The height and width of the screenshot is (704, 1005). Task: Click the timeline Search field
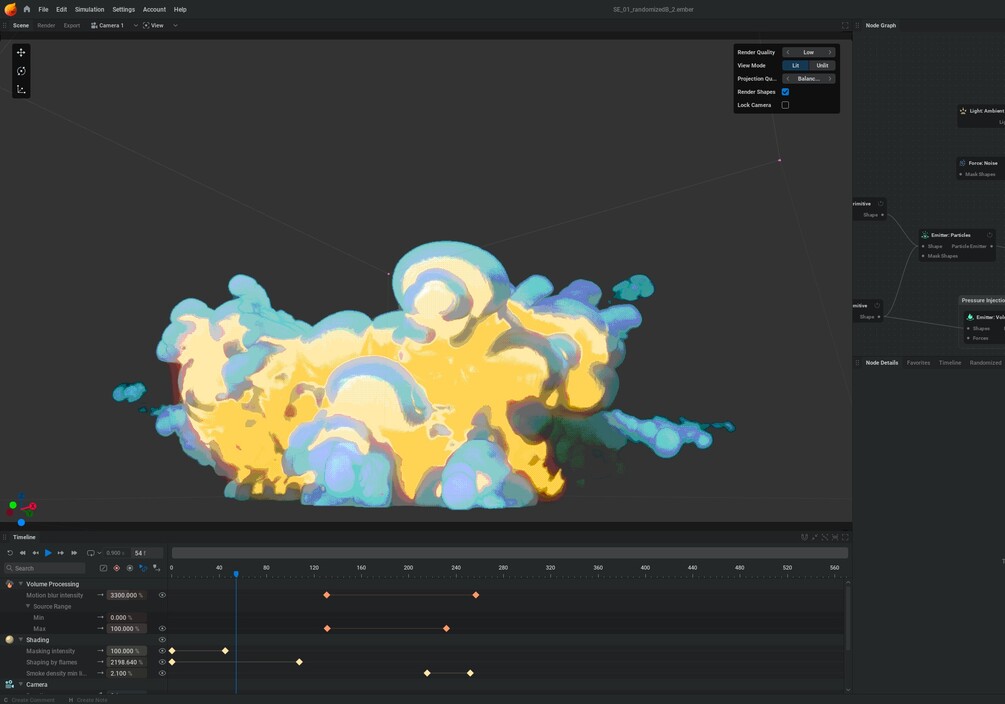point(45,568)
